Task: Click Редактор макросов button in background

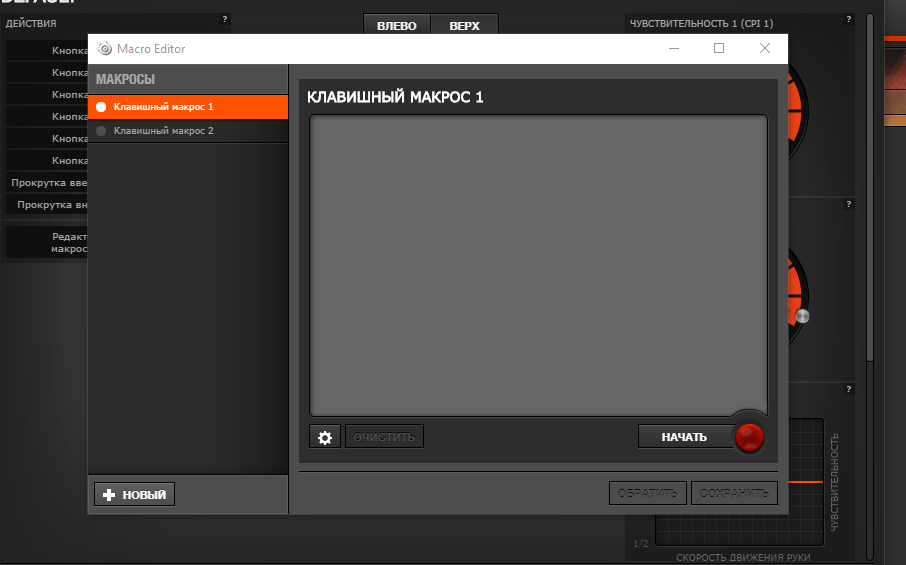Action: click(47, 243)
